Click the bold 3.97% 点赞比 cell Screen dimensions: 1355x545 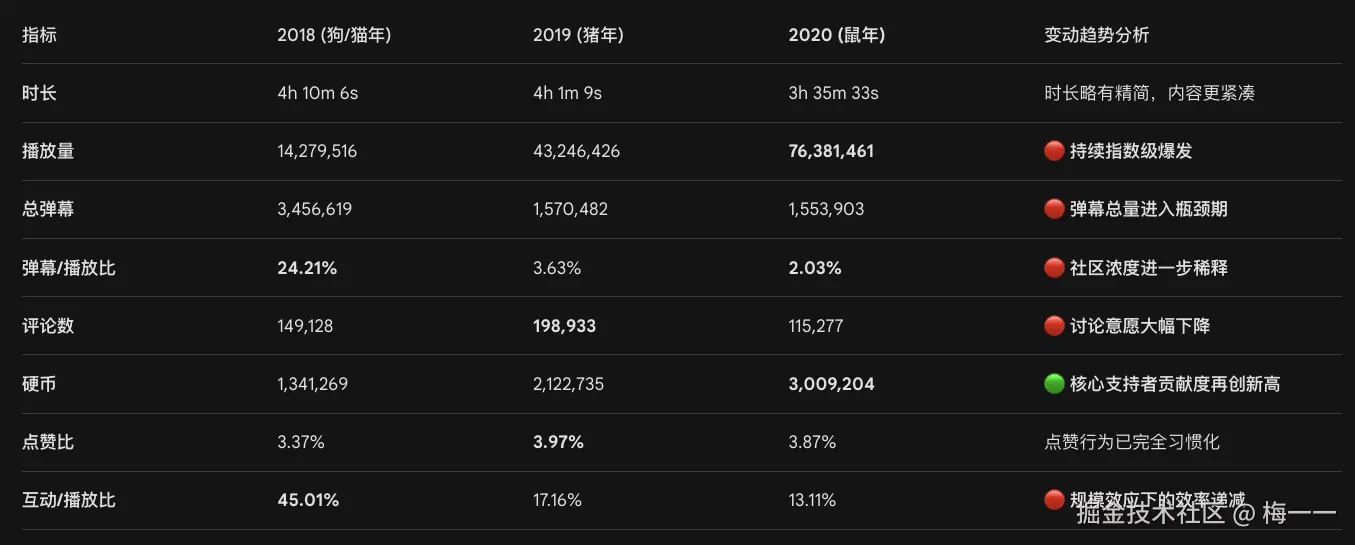point(558,442)
